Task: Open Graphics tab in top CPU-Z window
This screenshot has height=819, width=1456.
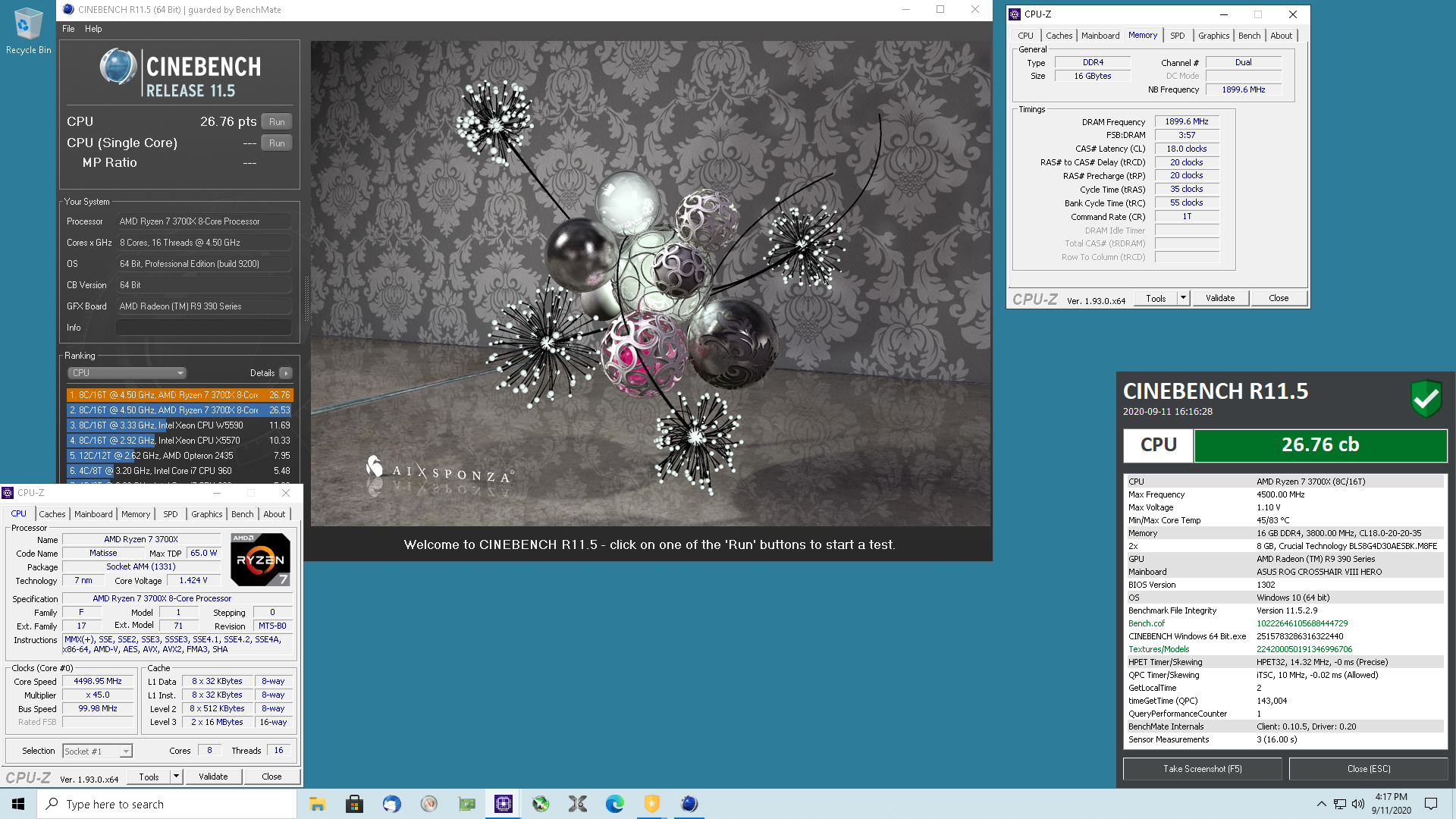Action: pyautogui.click(x=1213, y=36)
